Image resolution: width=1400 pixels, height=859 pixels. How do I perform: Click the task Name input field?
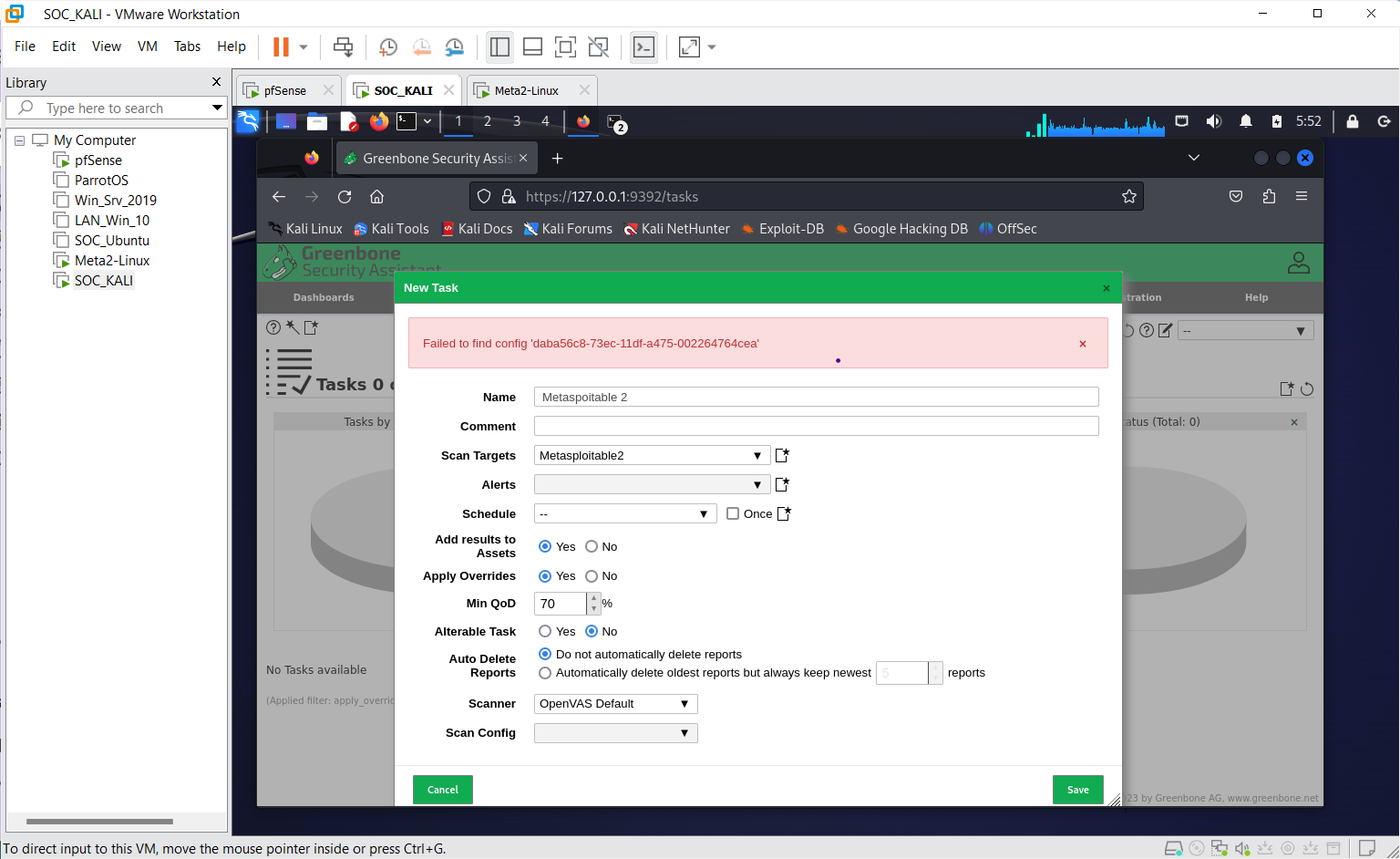[x=817, y=397]
